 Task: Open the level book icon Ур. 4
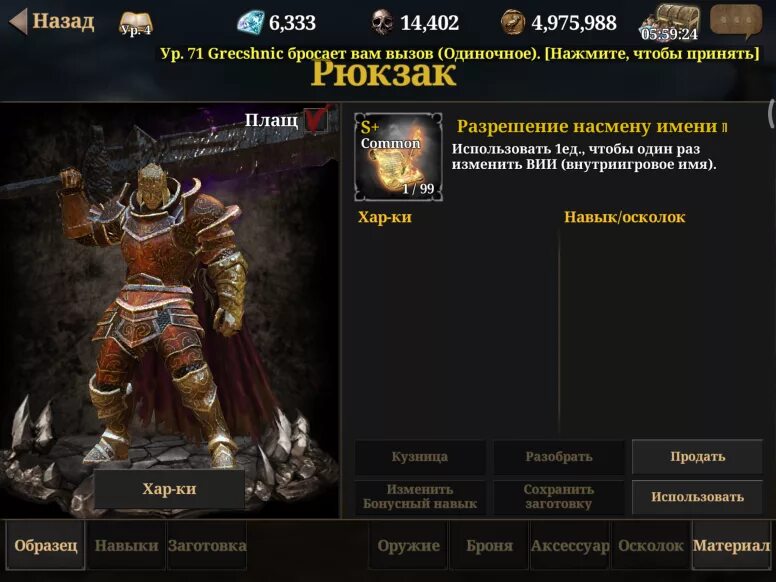point(136,24)
